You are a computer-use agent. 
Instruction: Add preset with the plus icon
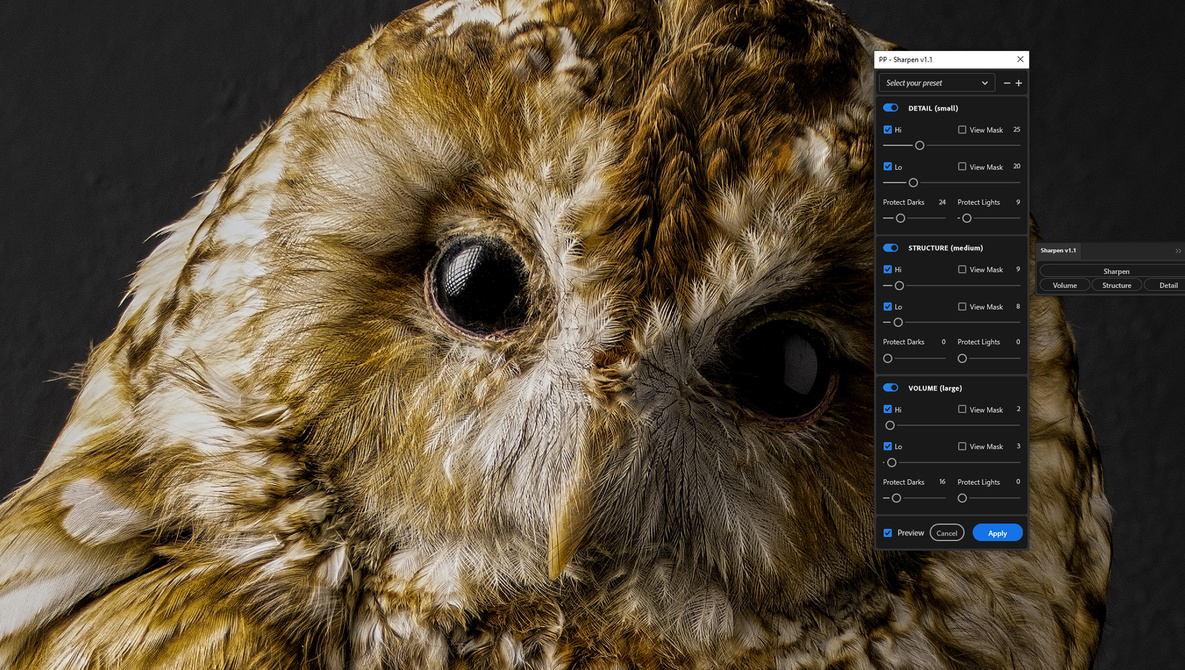point(1019,83)
